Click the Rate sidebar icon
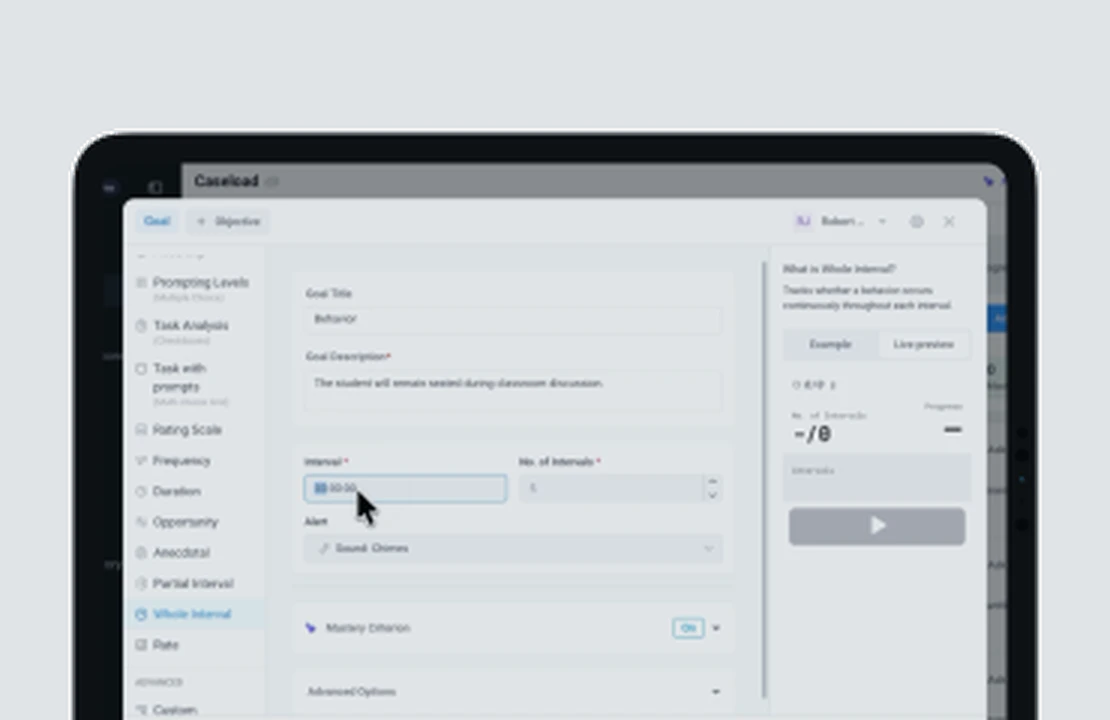This screenshot has height=720, width=1110. 142,645
